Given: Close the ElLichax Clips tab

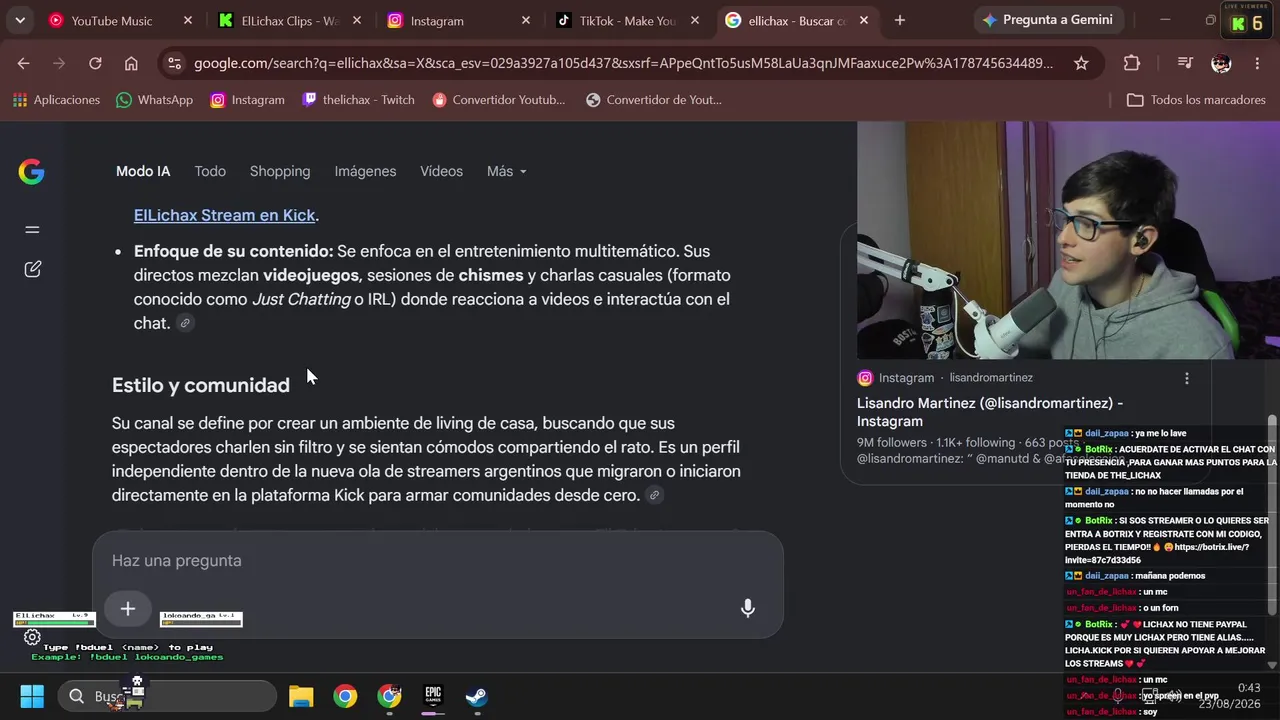Looking at the screenshot, I should (357, 20).
